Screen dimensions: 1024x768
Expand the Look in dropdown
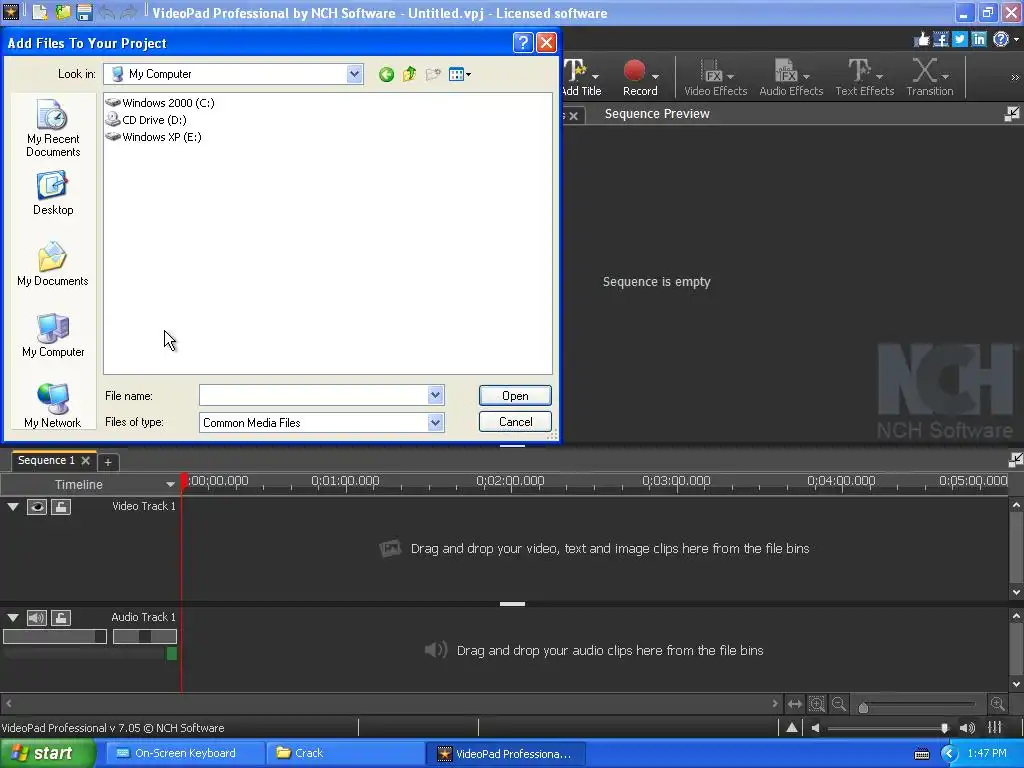tap(354, 74)
